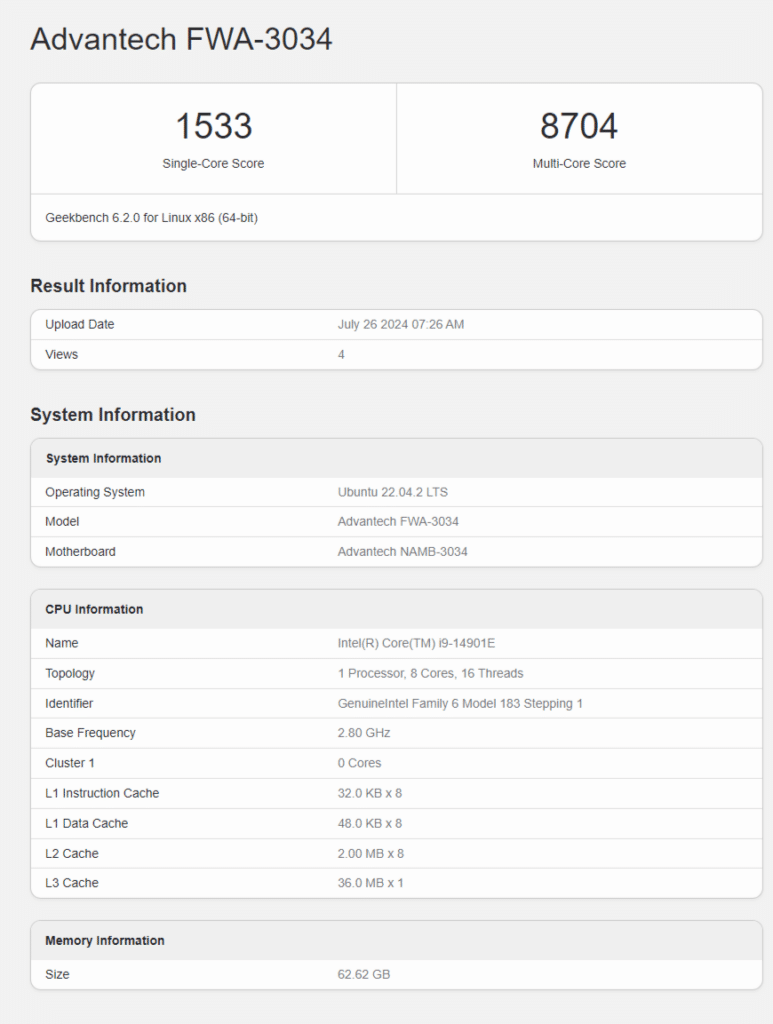Viewport: 773px width, 1024px height.
Task: Select the 1 Processor, 8 Cores, 16 Threads value
Action: [x=430, y=673]
